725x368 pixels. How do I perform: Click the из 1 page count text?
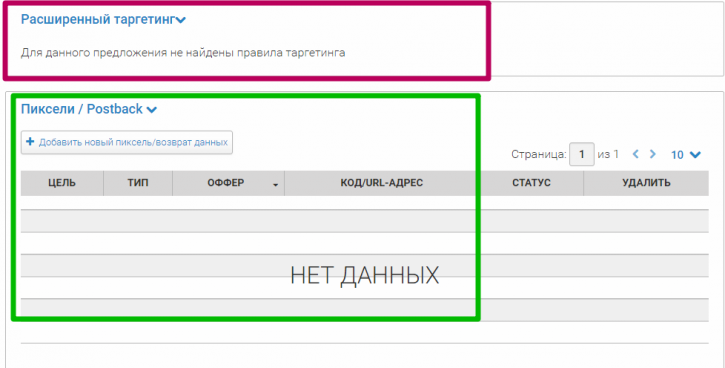(x=608, y=154)
